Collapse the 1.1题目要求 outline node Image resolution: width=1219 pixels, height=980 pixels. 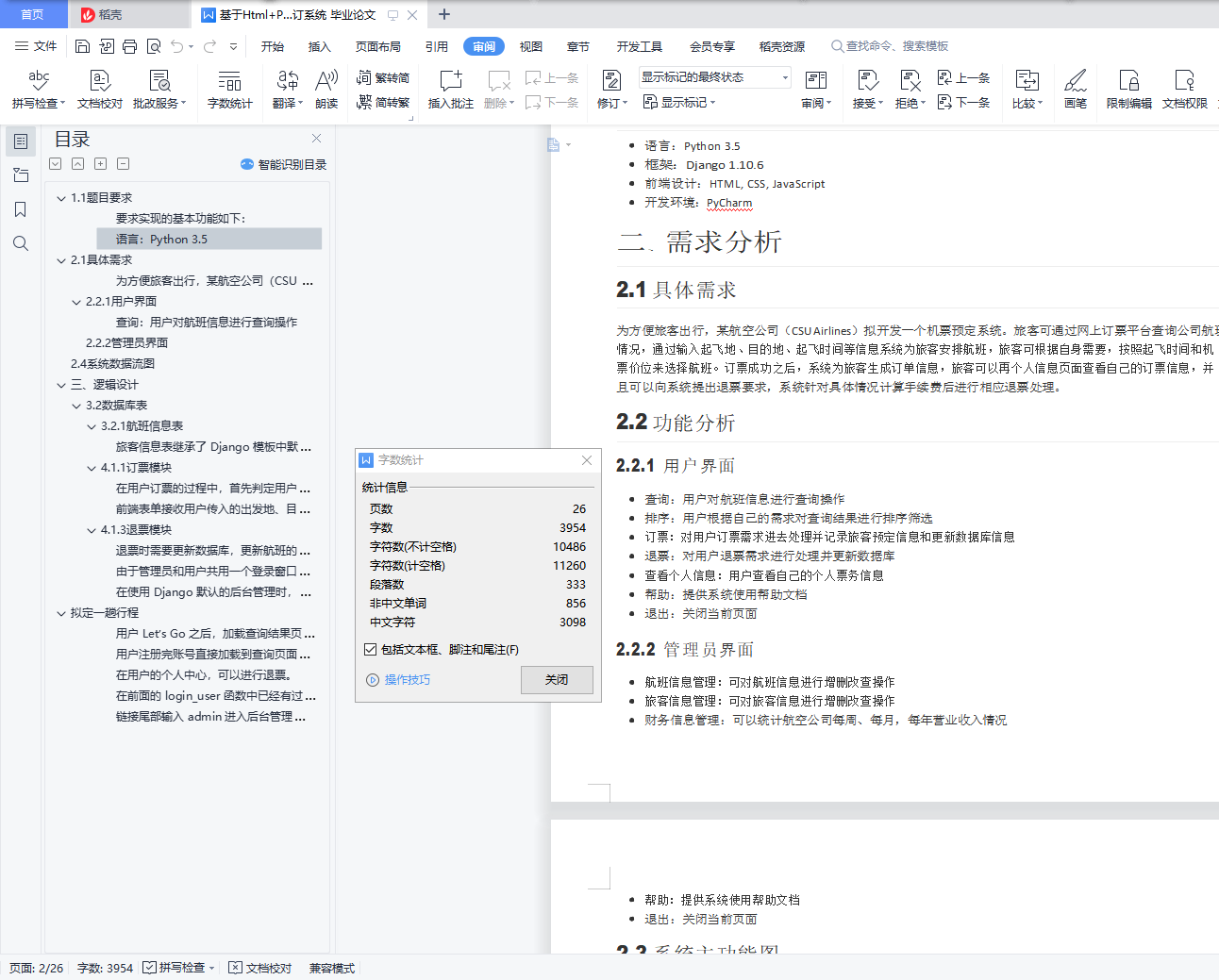61,198
